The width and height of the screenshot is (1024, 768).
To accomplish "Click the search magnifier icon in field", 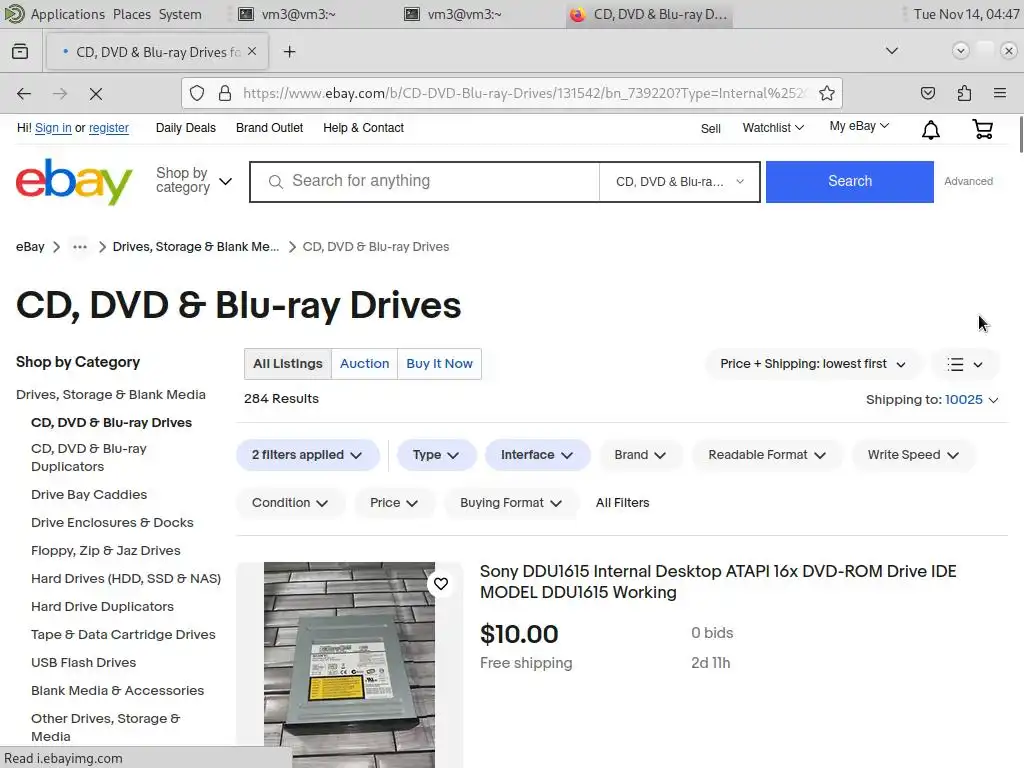I will 276,182.
